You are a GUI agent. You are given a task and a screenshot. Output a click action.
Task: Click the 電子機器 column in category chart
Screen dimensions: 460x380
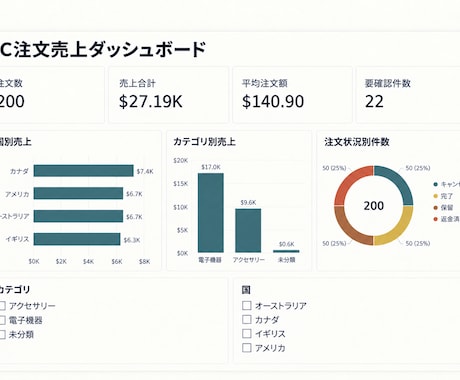click(211, 213)
